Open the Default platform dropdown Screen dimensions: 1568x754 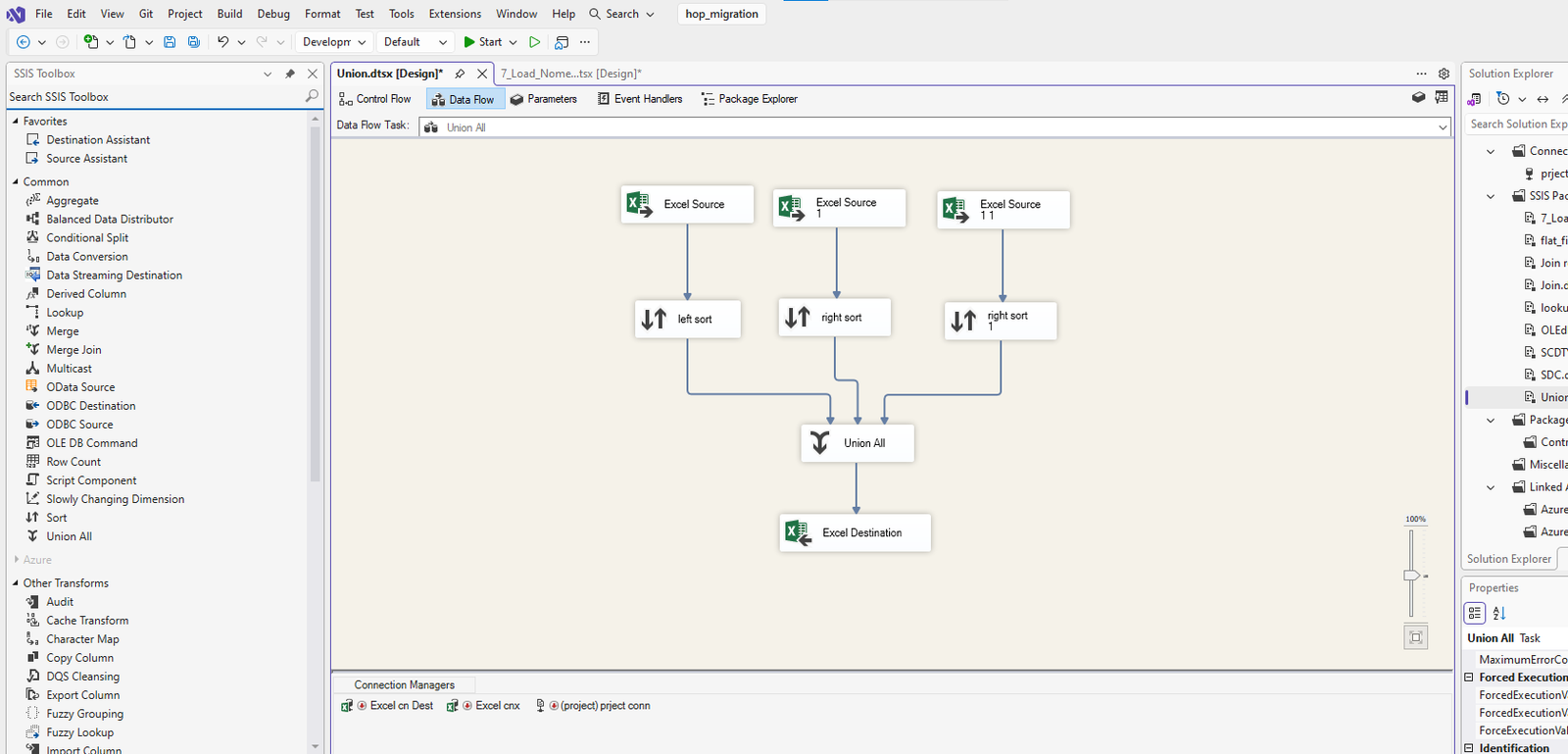[x=416, y=42]
